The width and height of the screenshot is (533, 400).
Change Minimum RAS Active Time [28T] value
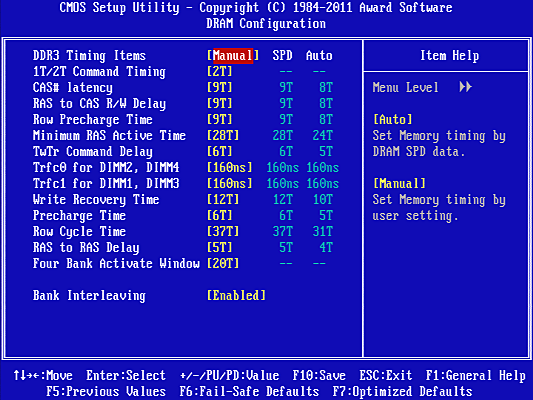click(223, 136)
